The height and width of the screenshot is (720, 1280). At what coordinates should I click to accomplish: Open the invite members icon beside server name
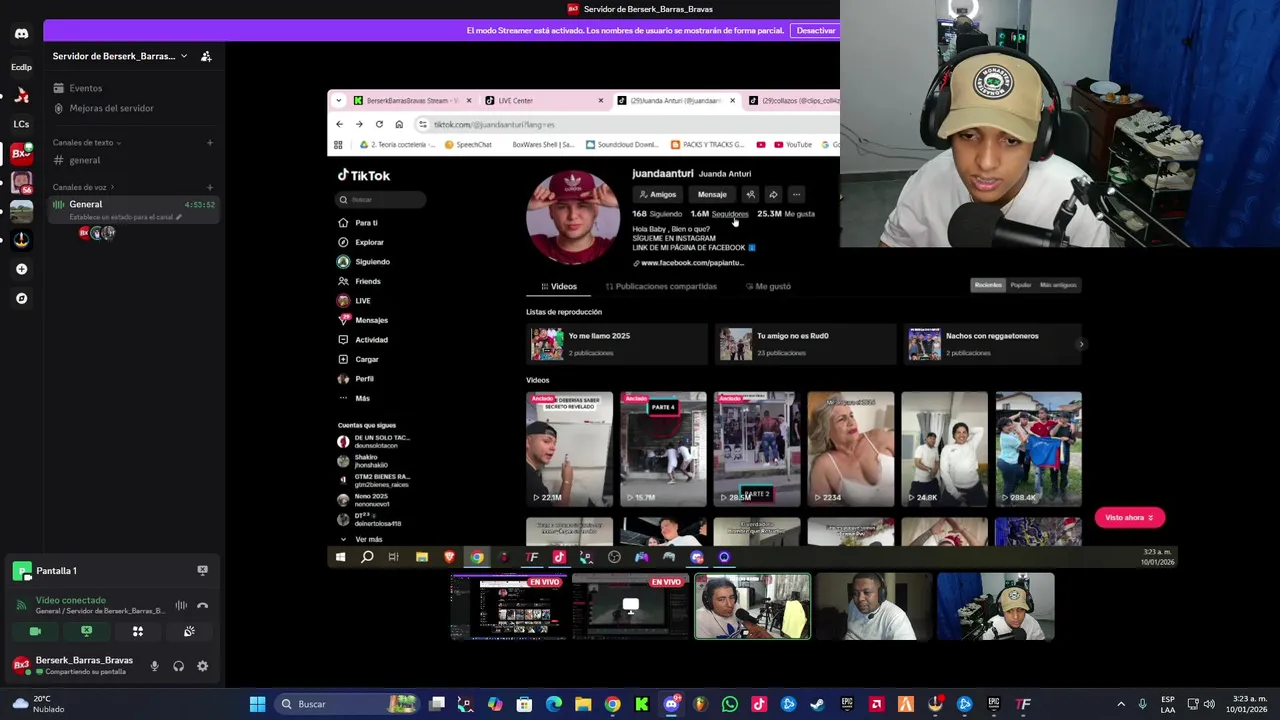click(x=206, y=56)
